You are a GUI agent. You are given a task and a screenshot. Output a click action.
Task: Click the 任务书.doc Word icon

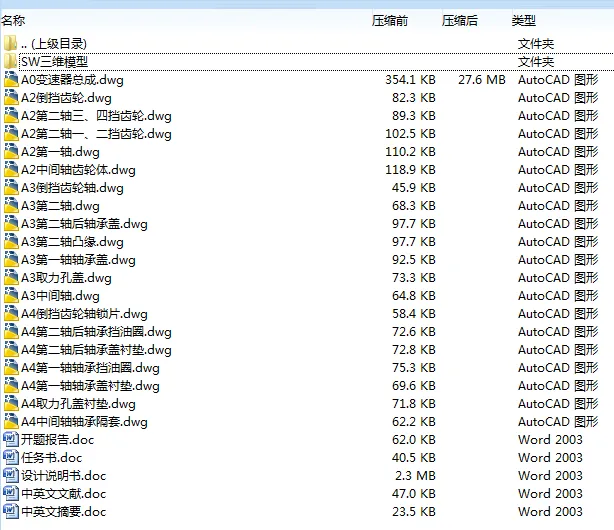click(x=11, y=458)
